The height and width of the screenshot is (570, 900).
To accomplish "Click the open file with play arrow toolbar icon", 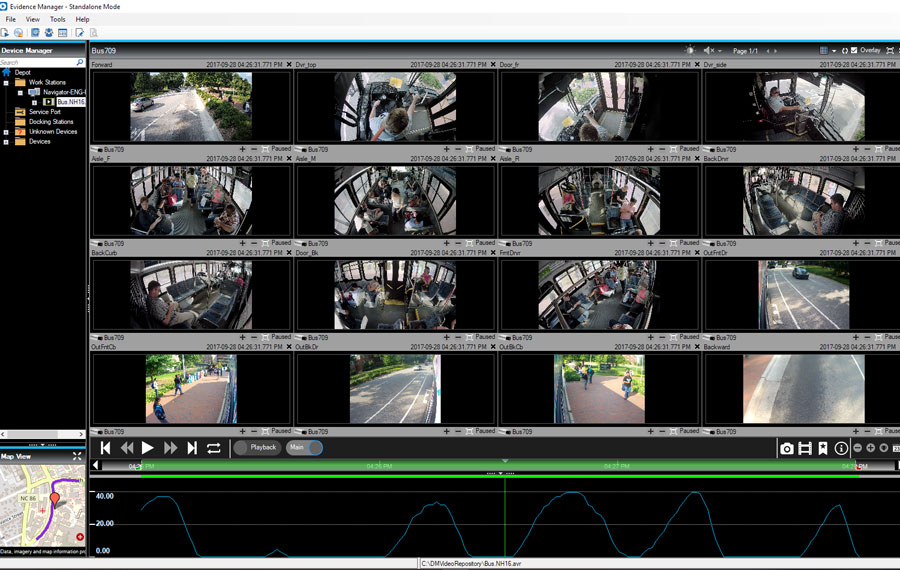I will pyautogui.click(x=5, y=33).
